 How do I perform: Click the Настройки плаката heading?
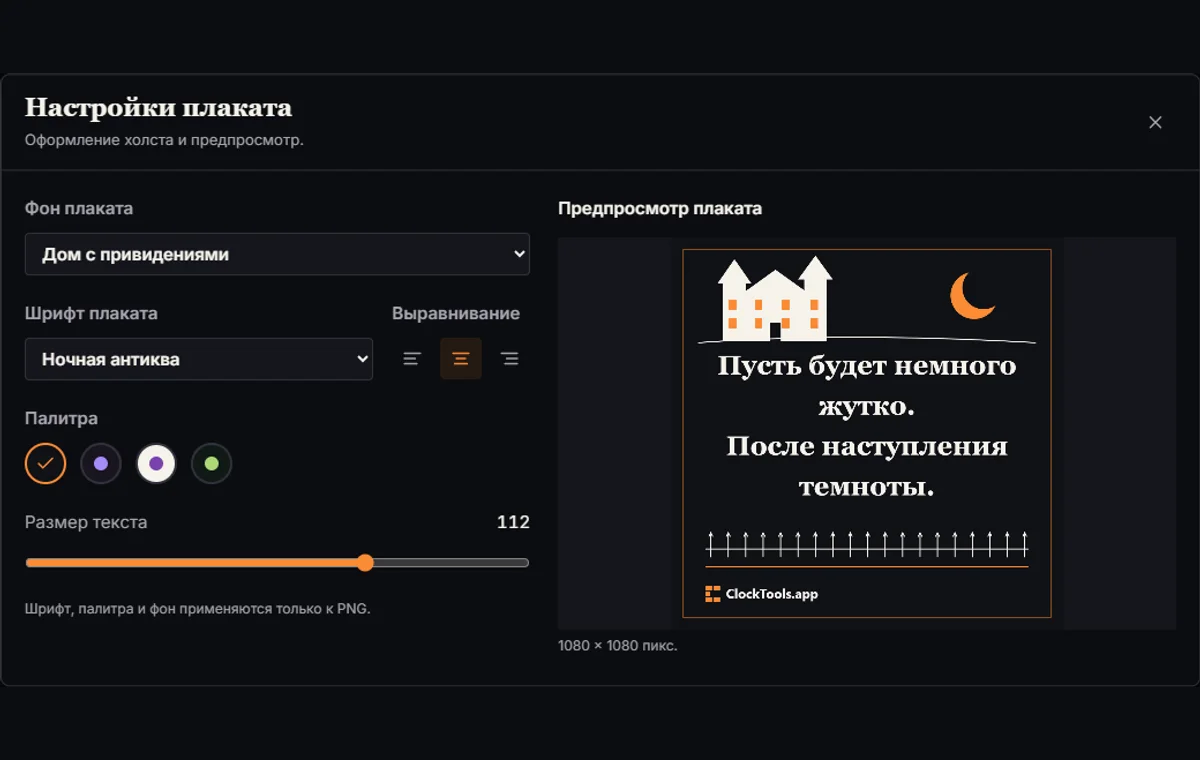point(158,107)
